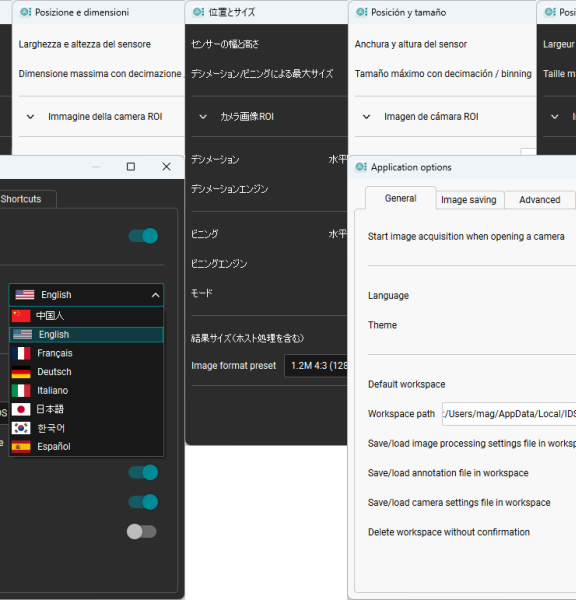This screenshot has height=600, width=576.
Task: Select the Italian flag icon
Action: (21, 391)
